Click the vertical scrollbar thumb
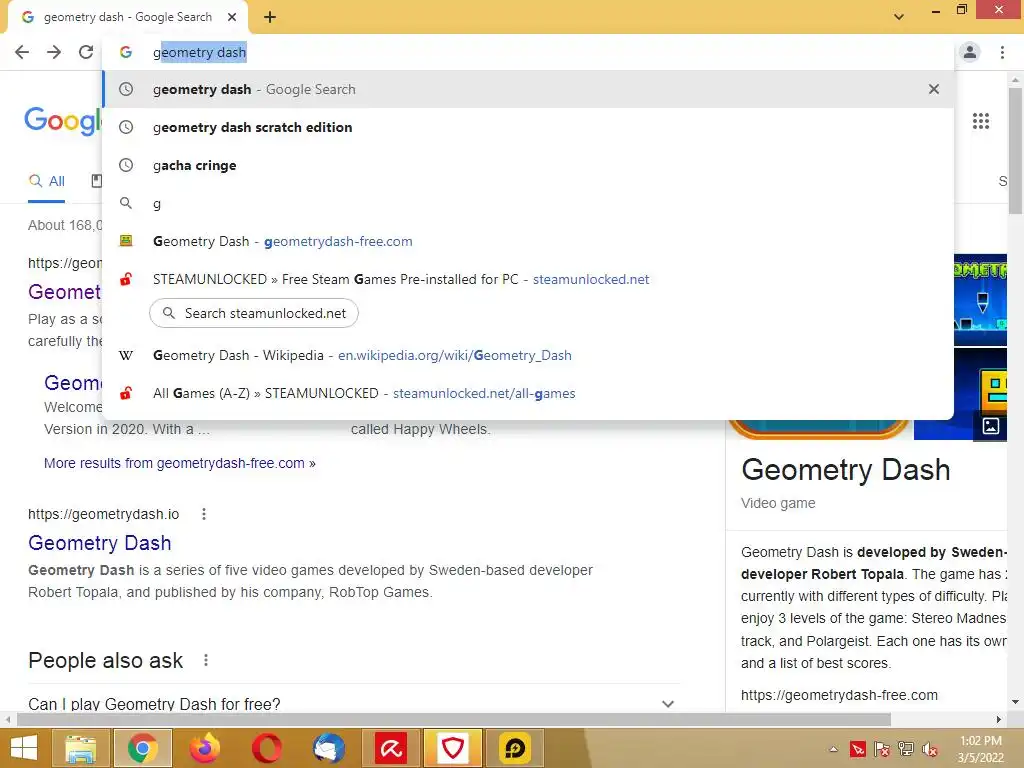The height and width of the screenshot is (768, 1024). pyautogui.click(x=1015, y=150)
